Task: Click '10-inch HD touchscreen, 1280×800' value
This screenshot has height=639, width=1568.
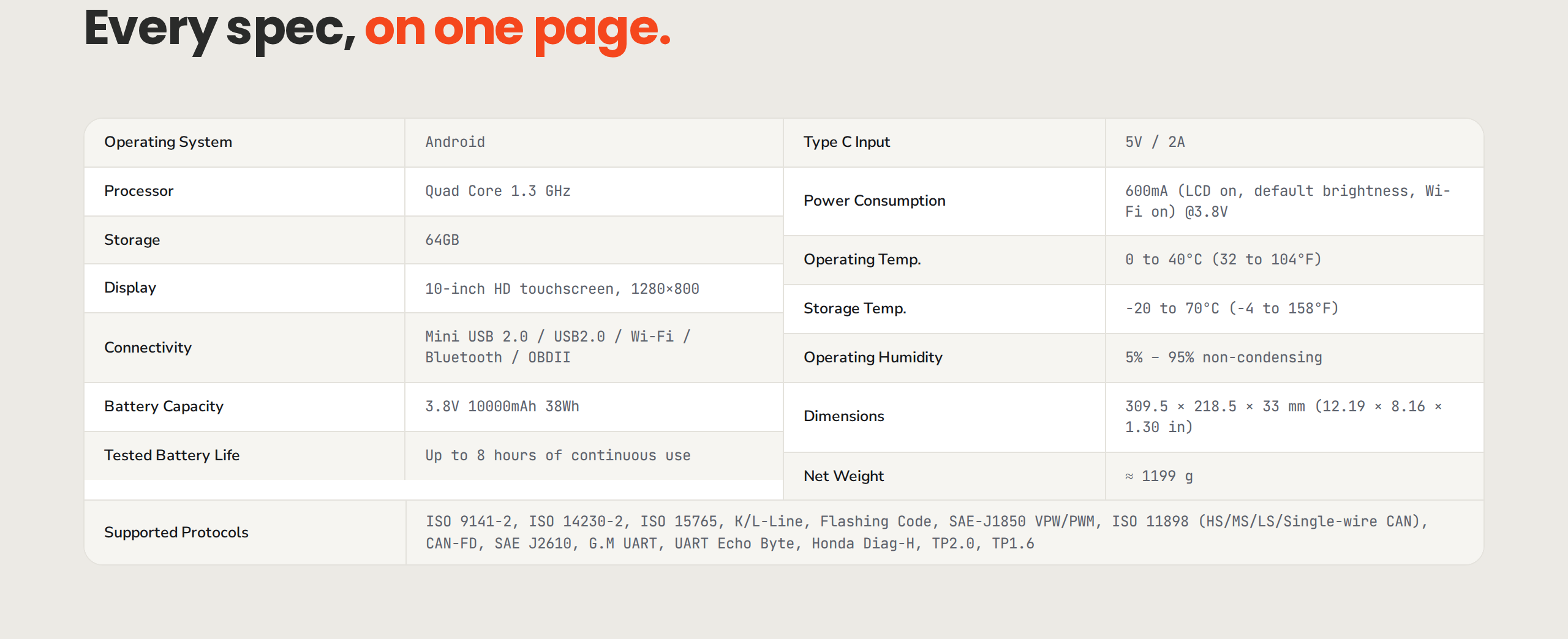Action: point(562,289)
